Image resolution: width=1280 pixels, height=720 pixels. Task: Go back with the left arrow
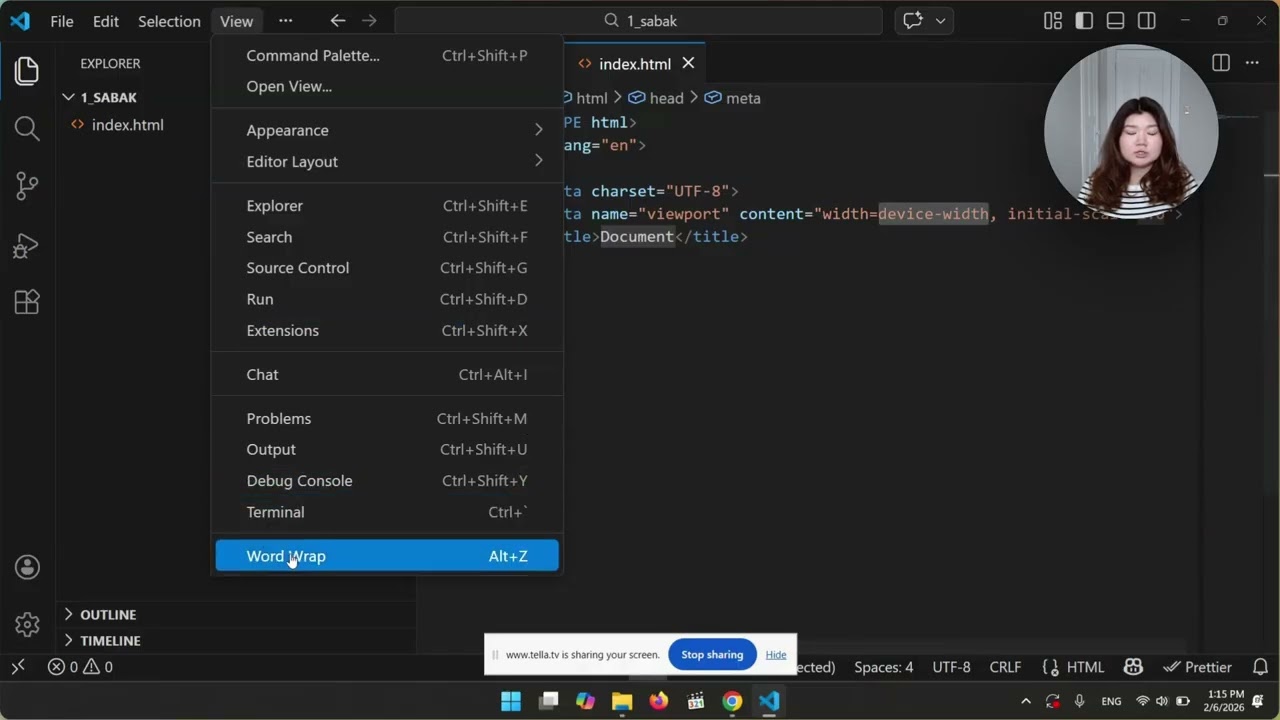click(x=338, y=21)
